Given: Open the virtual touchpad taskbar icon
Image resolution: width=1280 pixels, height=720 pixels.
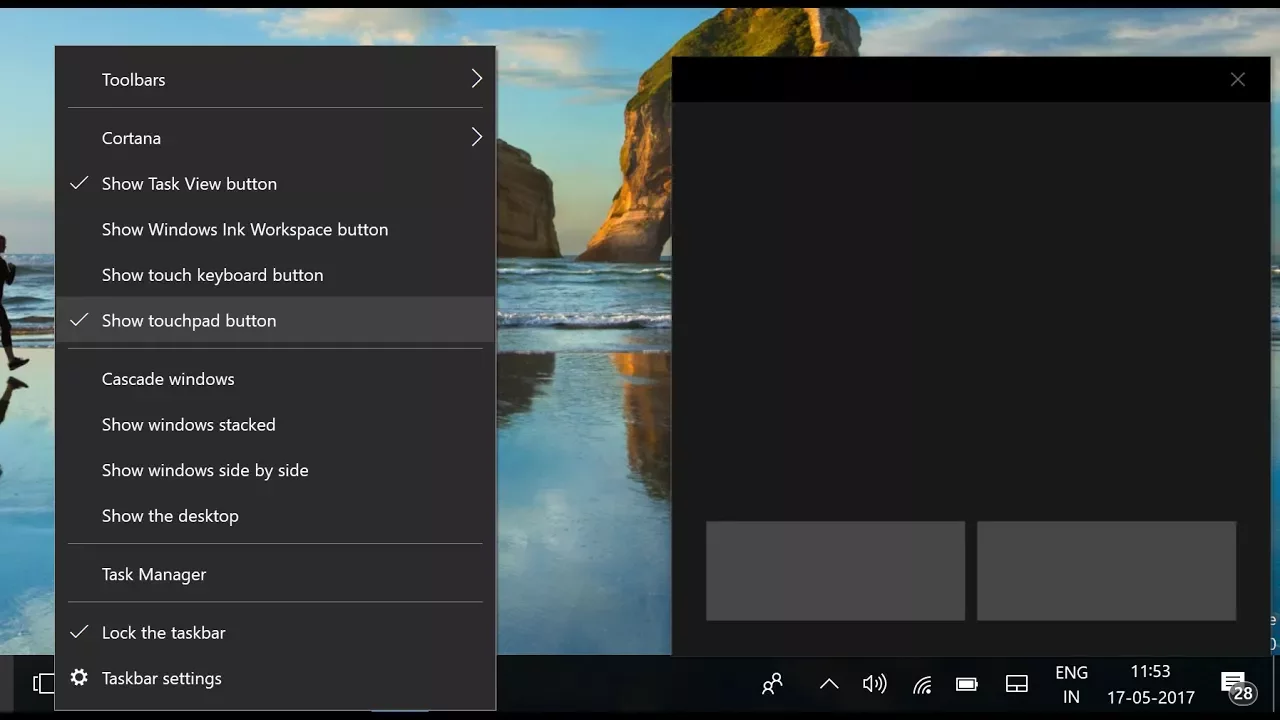Looking at the screenshot, I should [1017, 685].
